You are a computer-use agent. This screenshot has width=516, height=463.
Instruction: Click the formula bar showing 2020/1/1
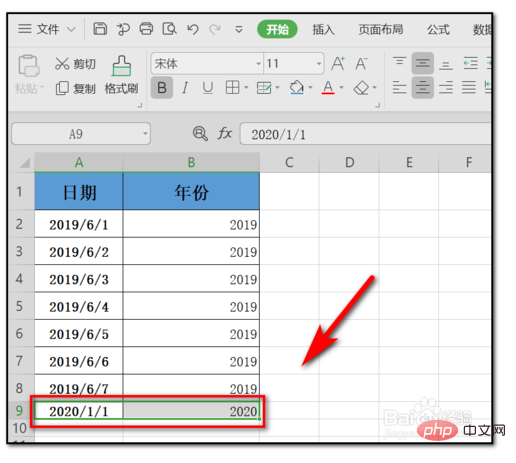365,134
